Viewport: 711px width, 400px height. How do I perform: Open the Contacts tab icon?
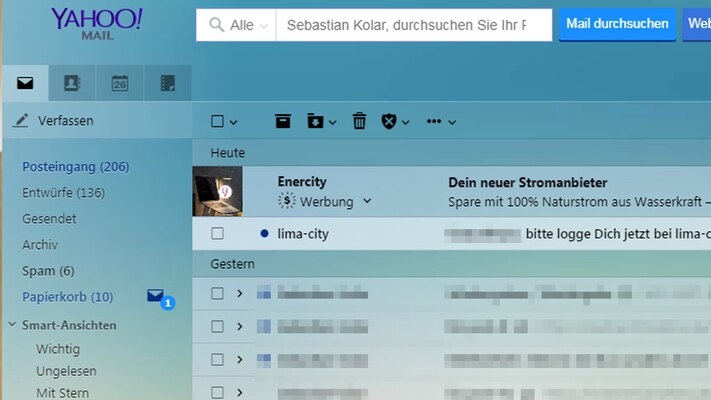[x=72, y=83]
